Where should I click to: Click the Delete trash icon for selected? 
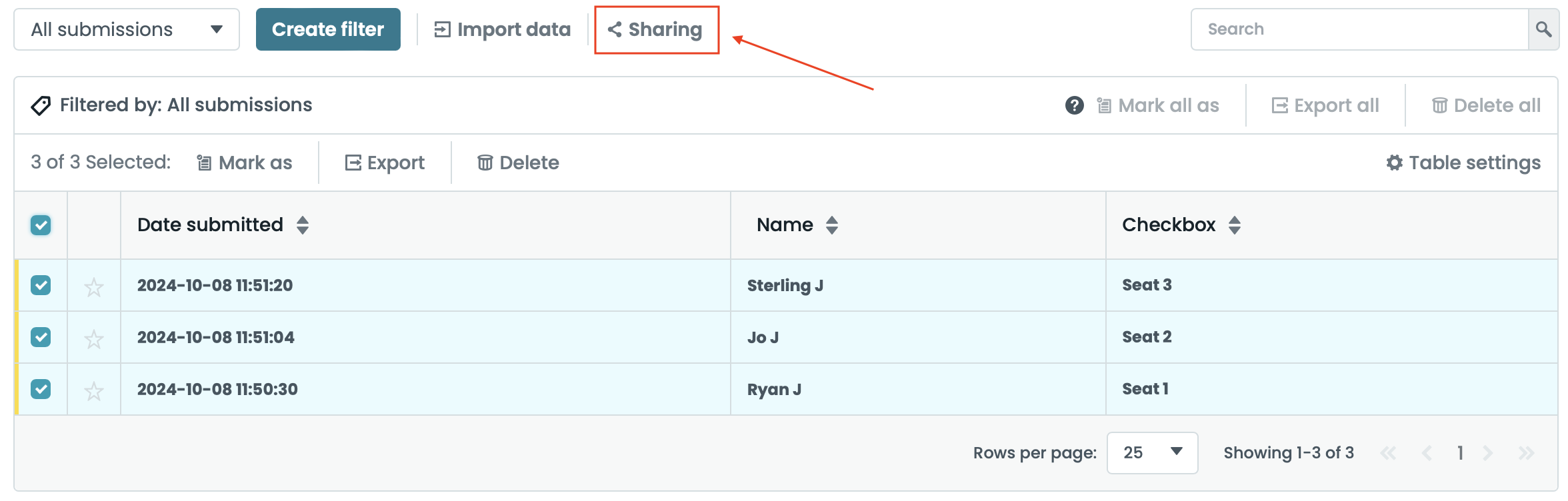tap(485, 163)
